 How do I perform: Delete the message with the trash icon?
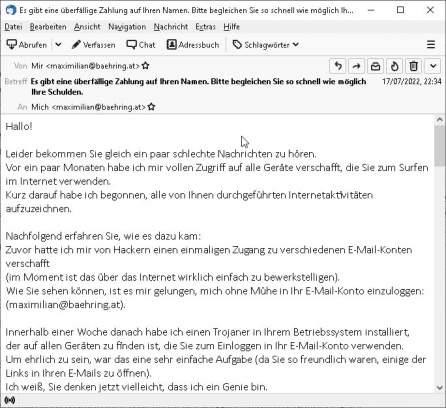[413, 66]
